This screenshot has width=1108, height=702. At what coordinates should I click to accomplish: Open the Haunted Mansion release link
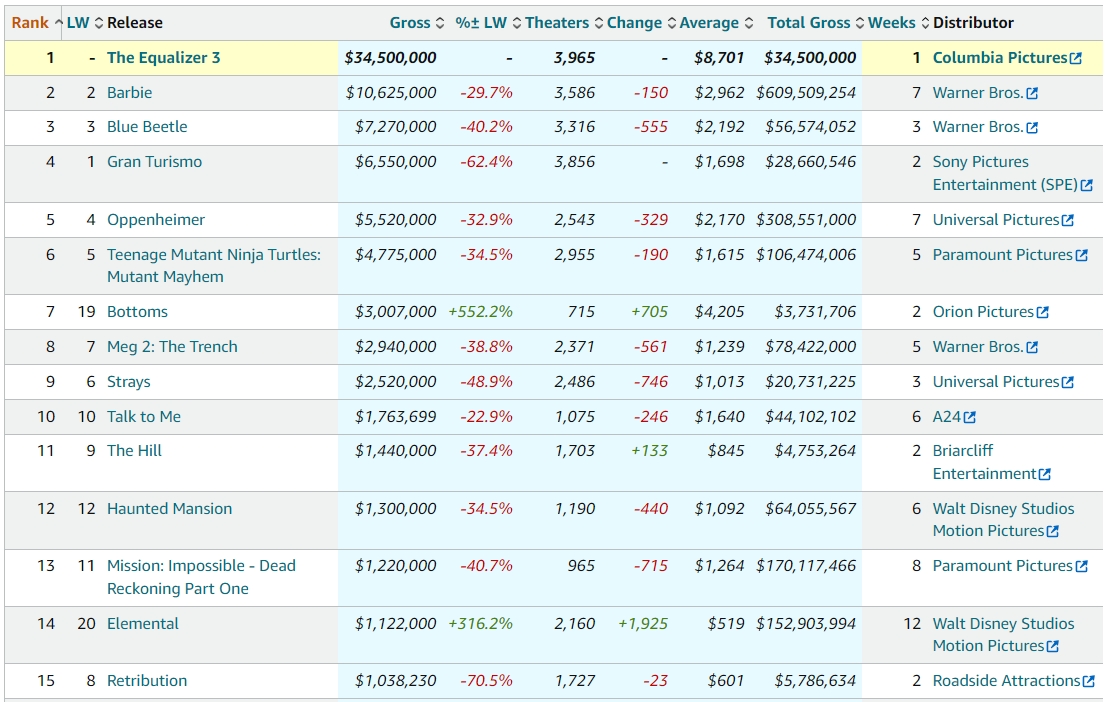coord(169,508)
